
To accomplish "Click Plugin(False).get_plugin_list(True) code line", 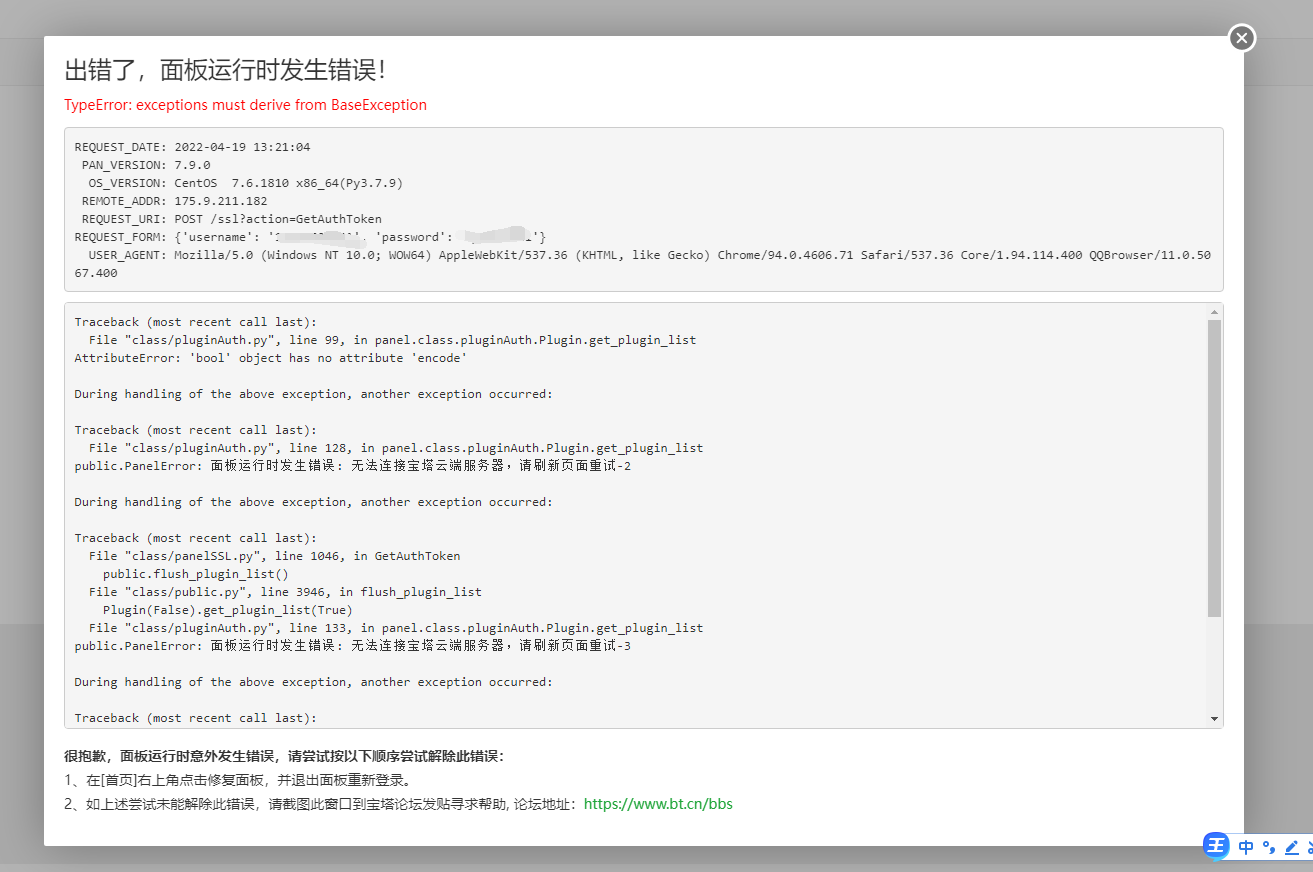I will point(228,610).
